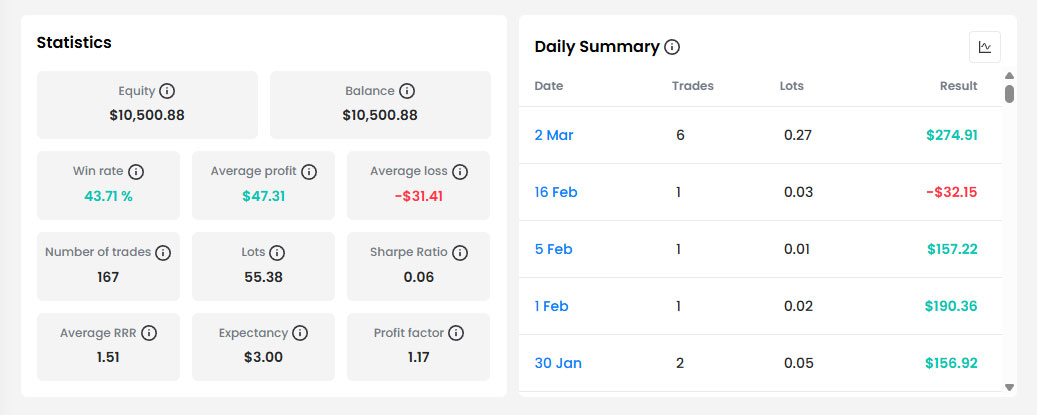Click the Win rate info icon

136,172
